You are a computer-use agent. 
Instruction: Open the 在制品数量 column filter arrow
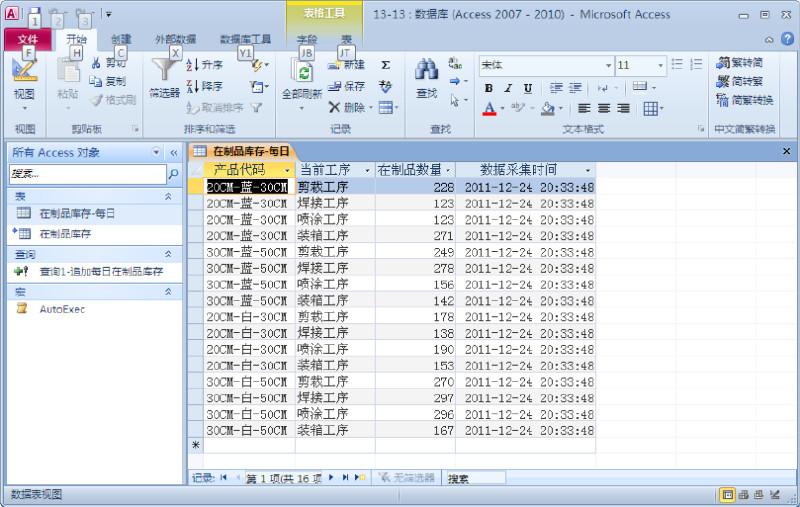448,170
